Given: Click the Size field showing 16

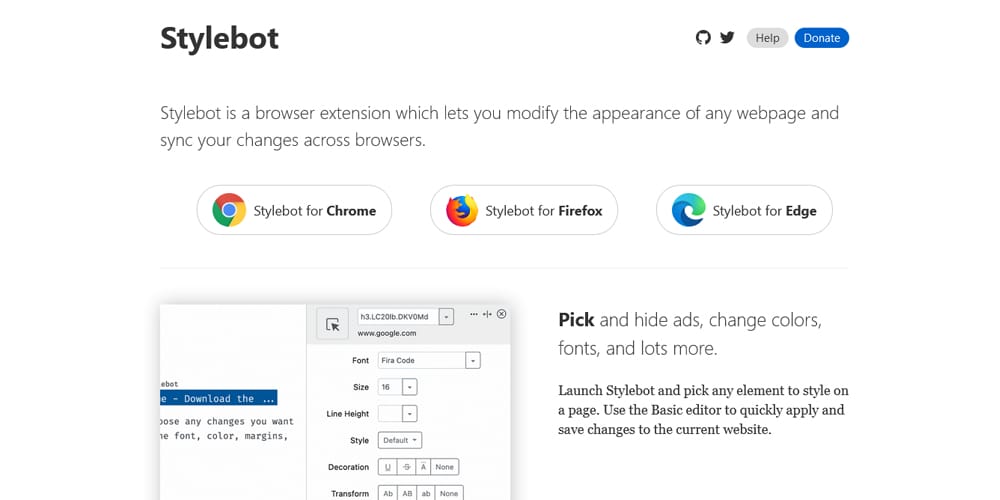Looking at the screenshot, I should coord(390,387).
